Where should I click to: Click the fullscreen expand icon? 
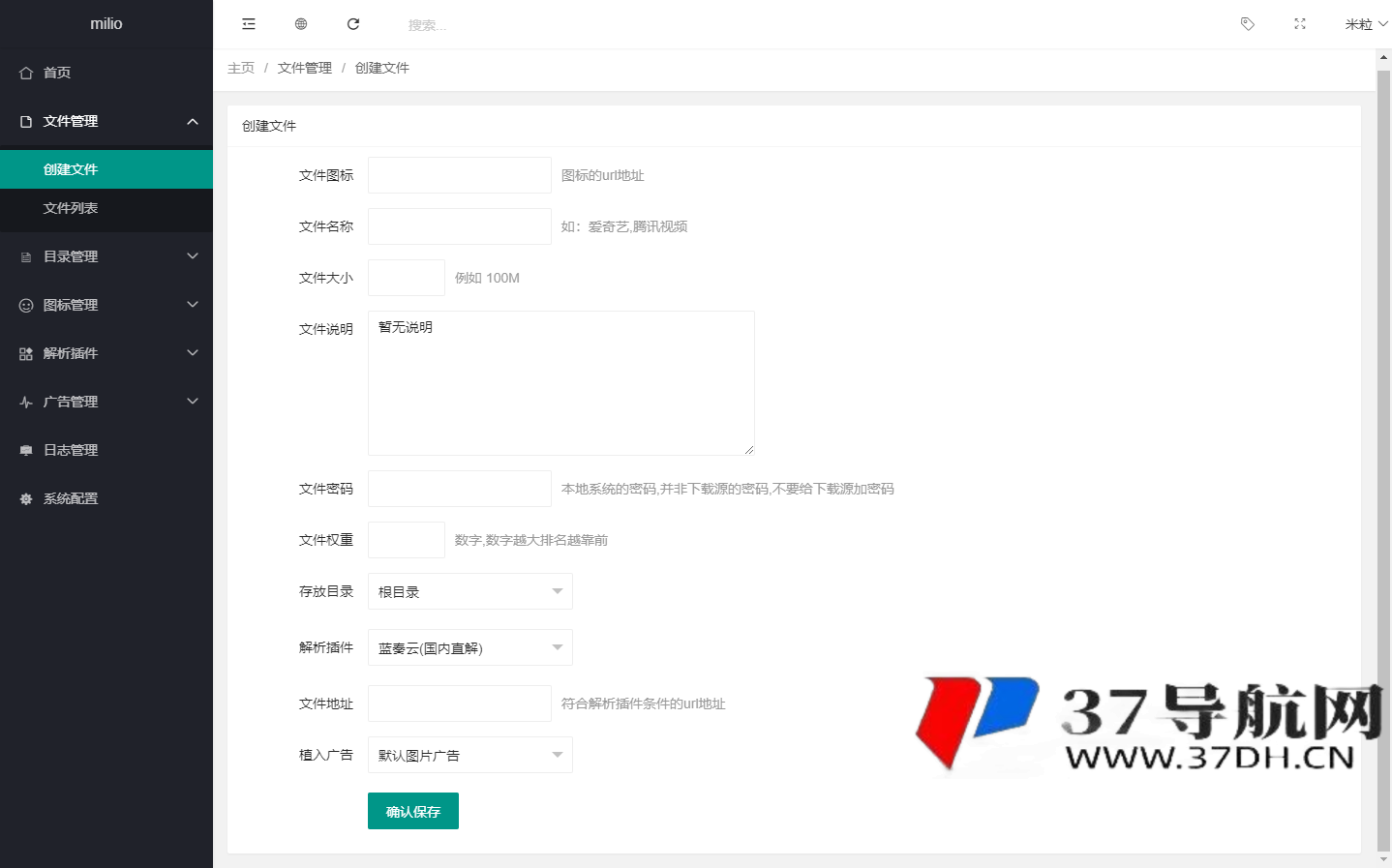(x=1299, y=23)
